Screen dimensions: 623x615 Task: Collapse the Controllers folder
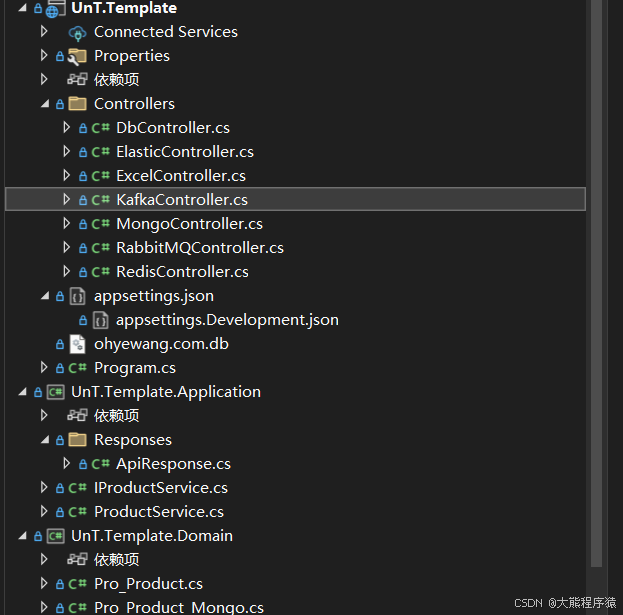coord(45,104)
